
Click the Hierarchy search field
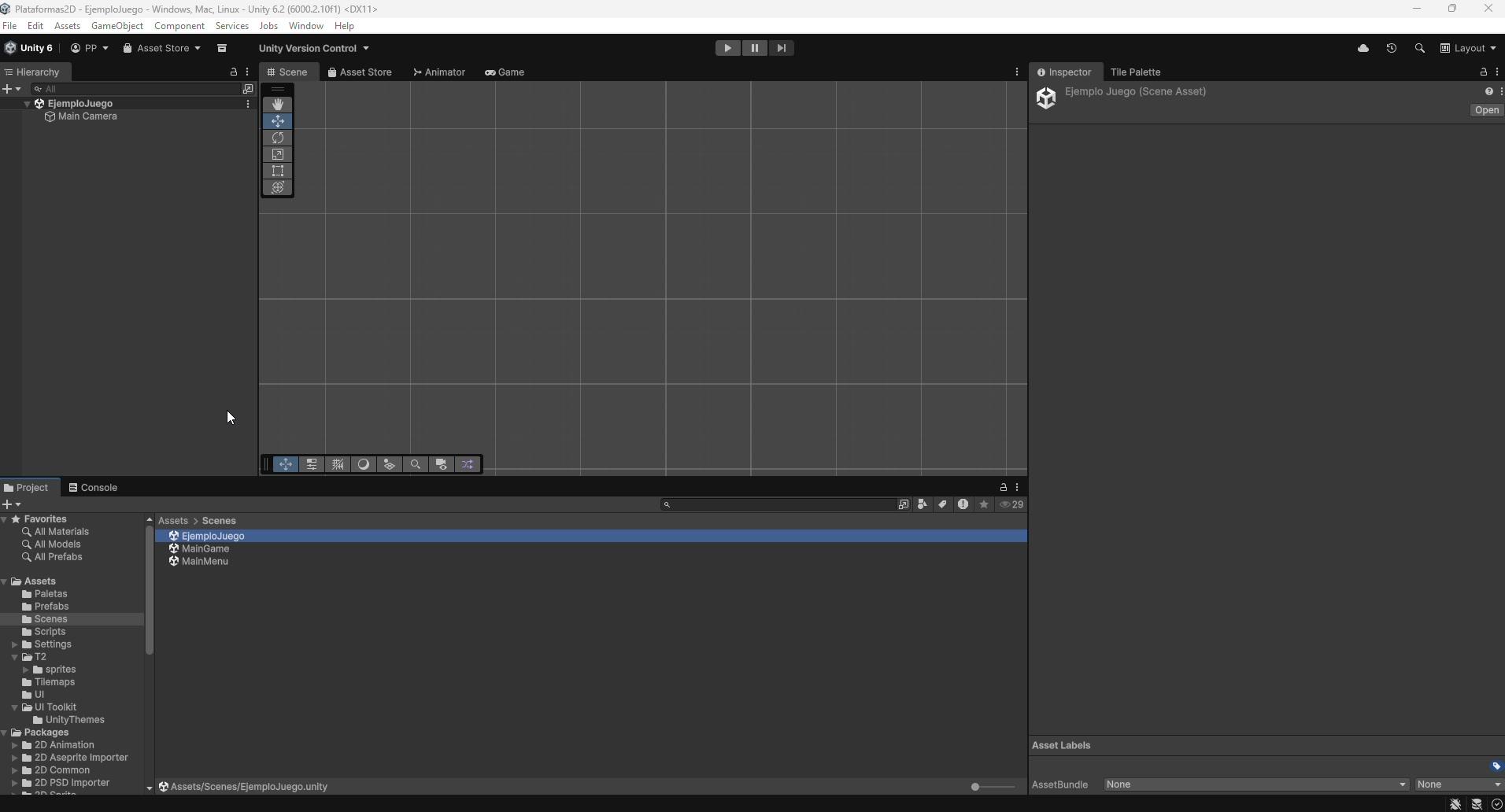(x=136, y=89)
